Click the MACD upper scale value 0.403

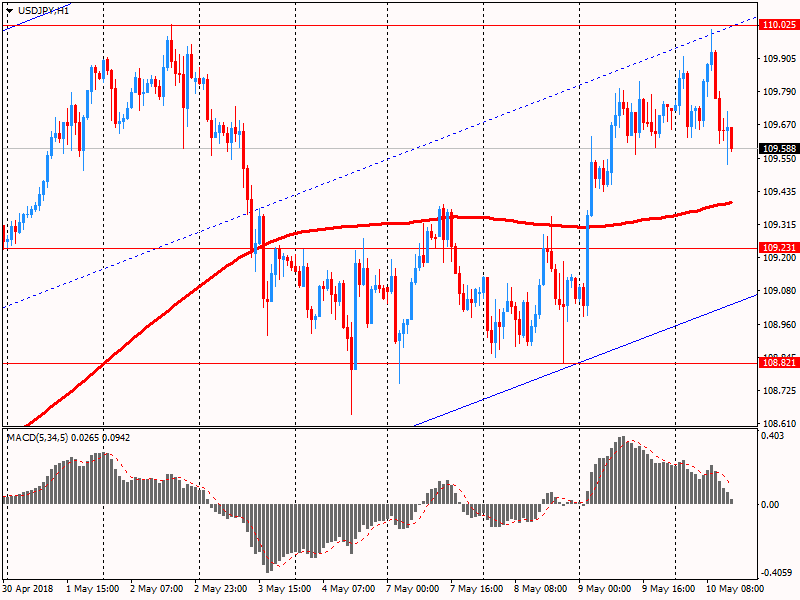click(772, 436)
